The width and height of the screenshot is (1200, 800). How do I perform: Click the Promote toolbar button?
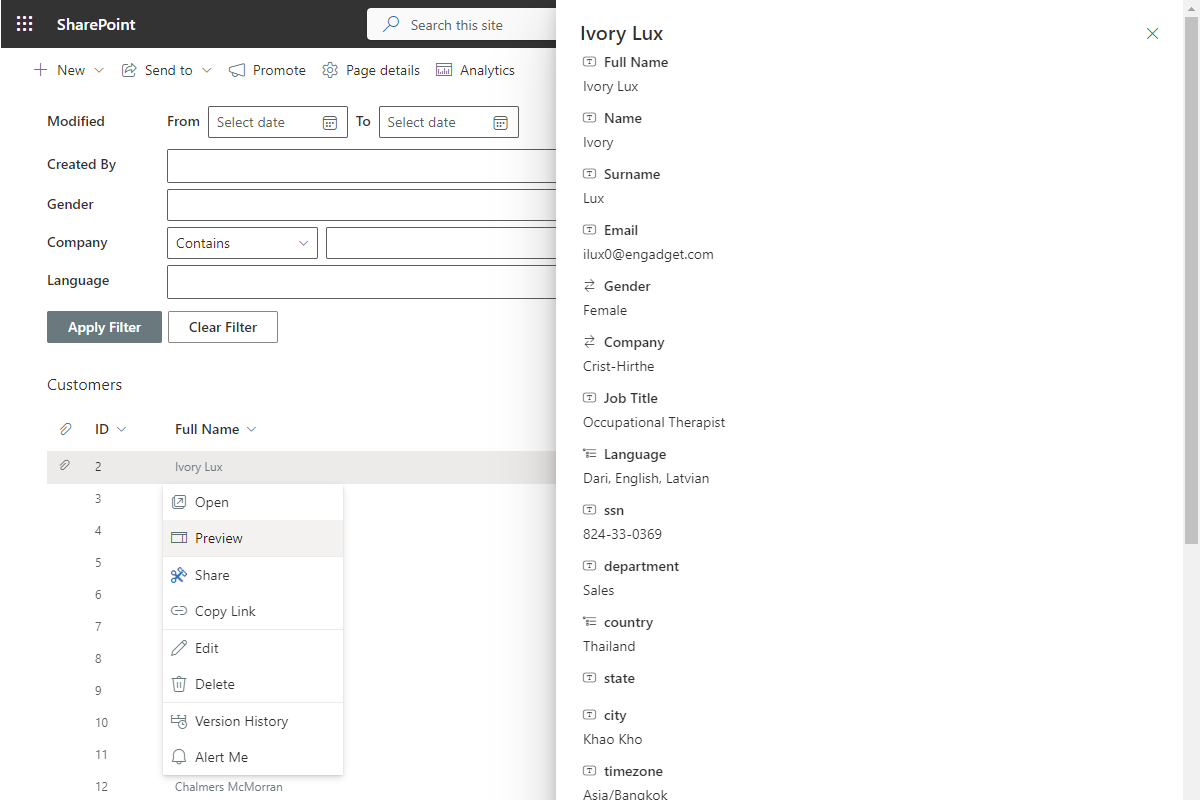[x=267, y=70]
